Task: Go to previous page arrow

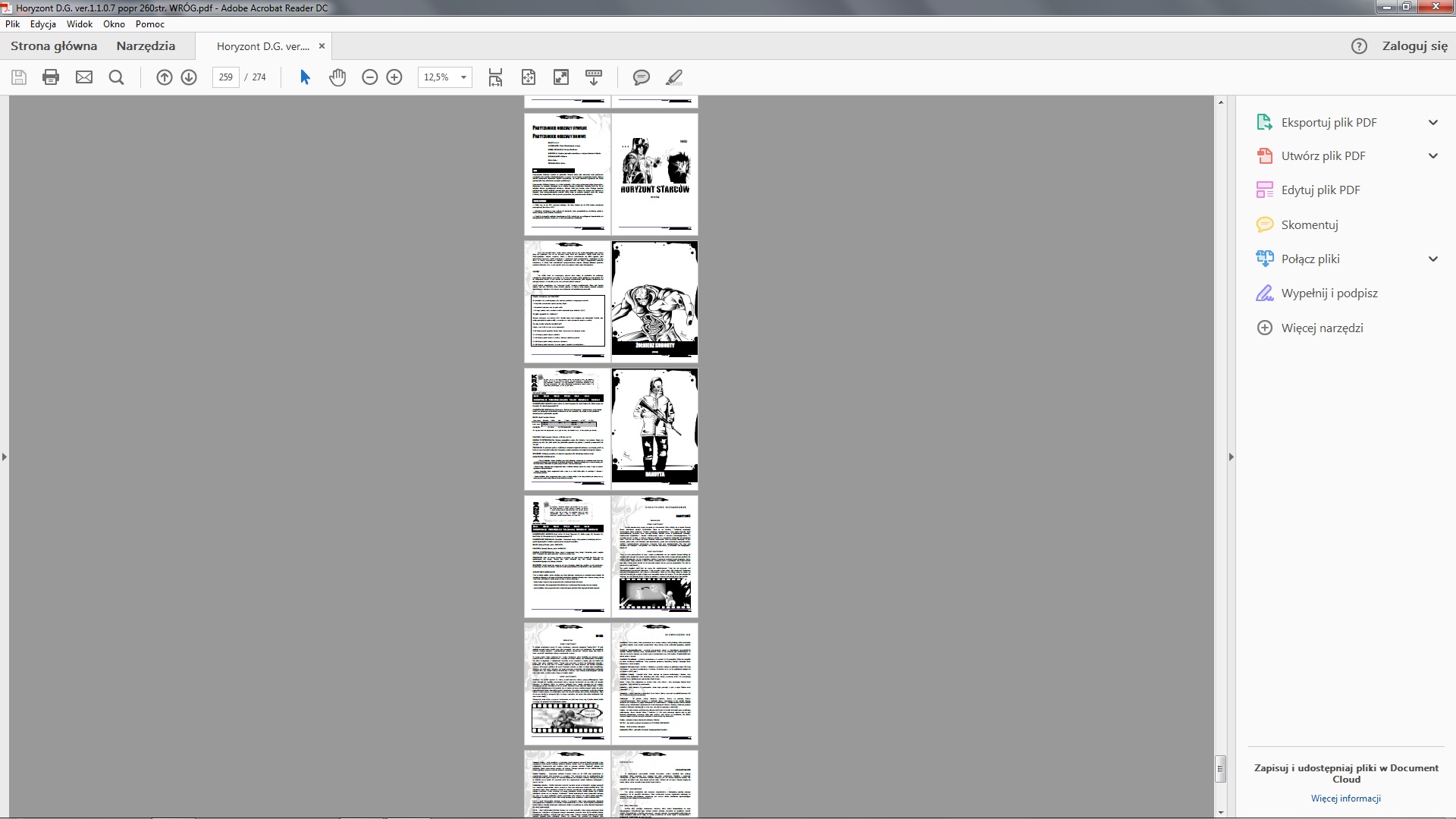Action: coord(164,77)
